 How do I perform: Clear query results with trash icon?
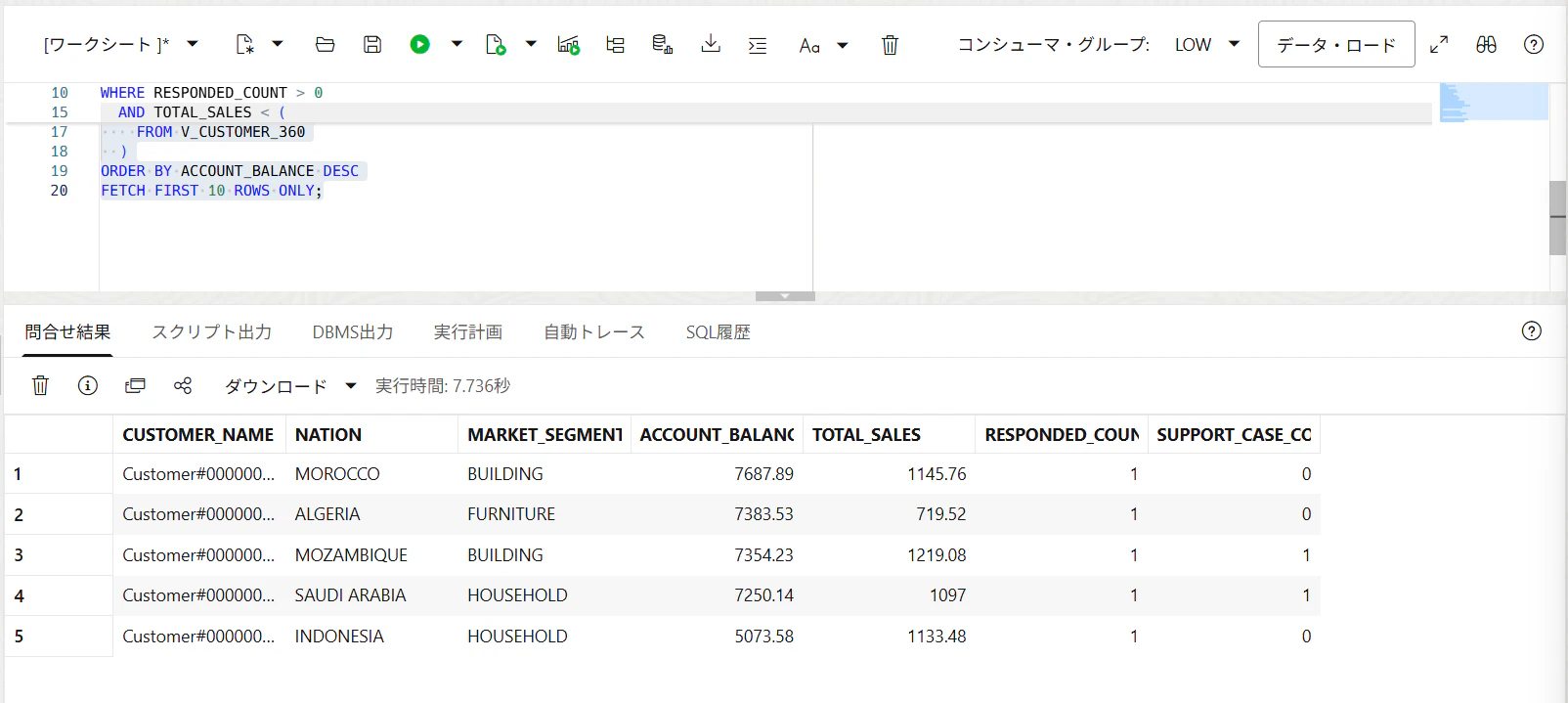[40, 385]
